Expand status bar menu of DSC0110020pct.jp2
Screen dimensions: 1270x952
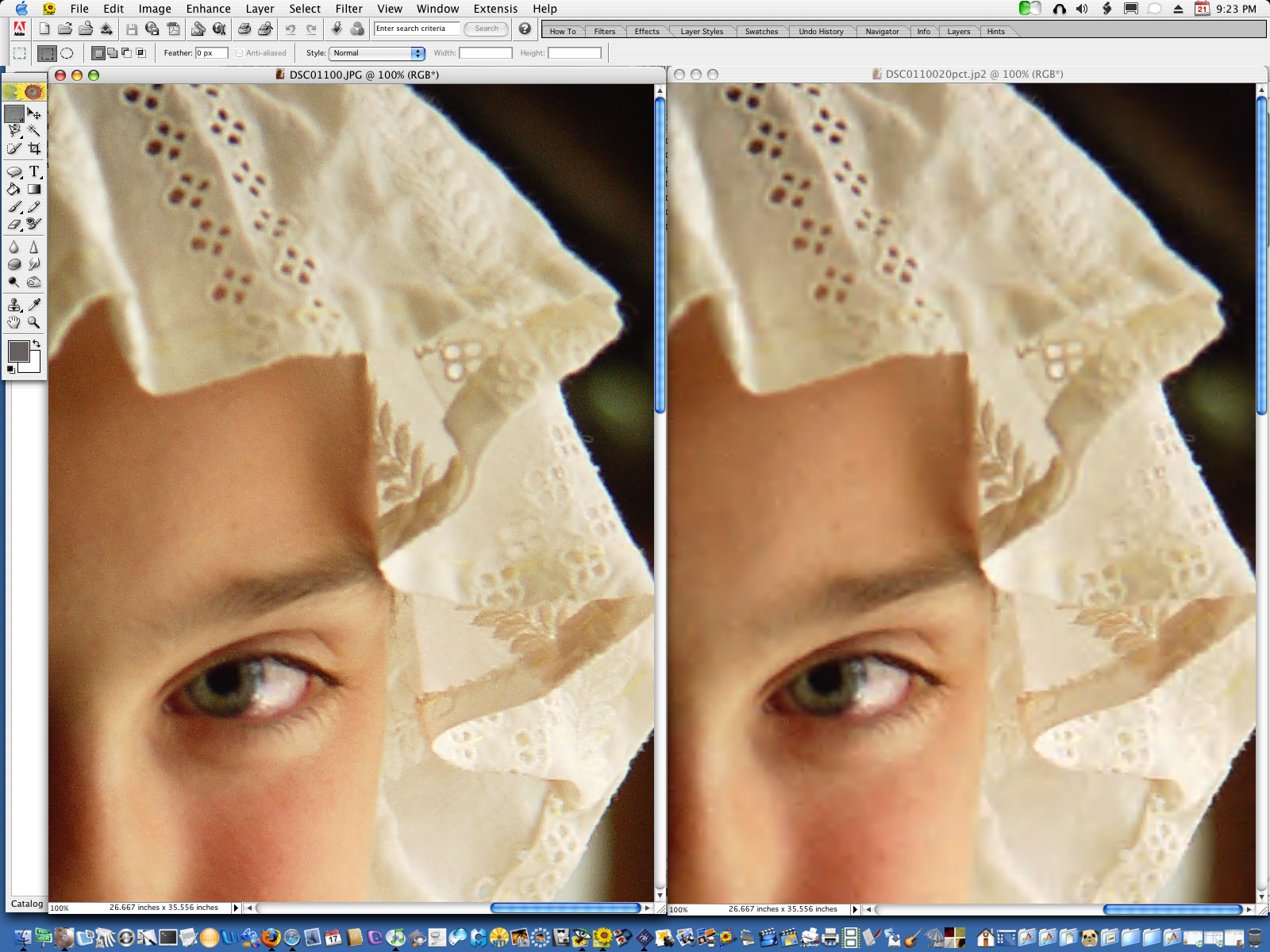point(855,909)
